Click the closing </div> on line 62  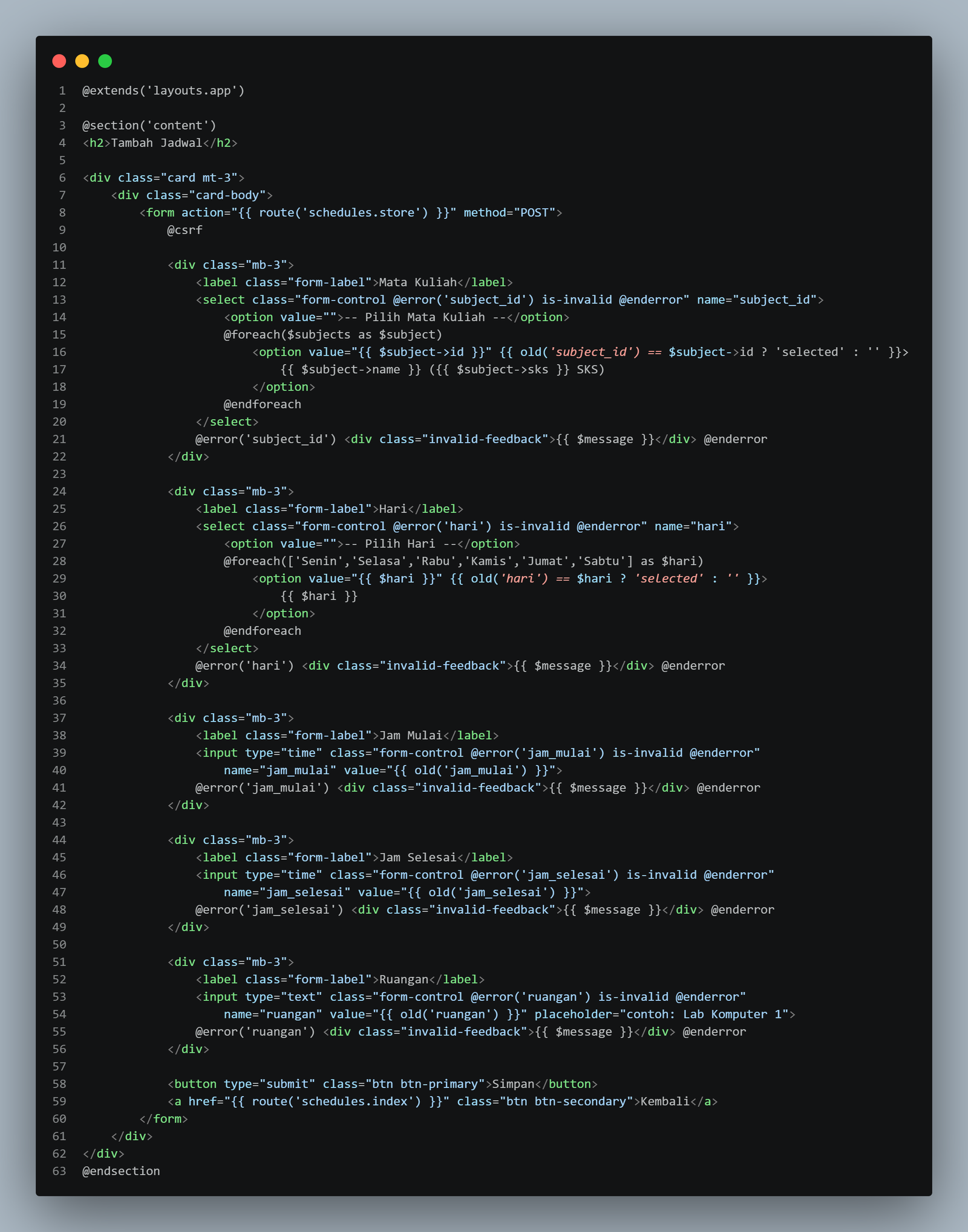point(103,1154)
